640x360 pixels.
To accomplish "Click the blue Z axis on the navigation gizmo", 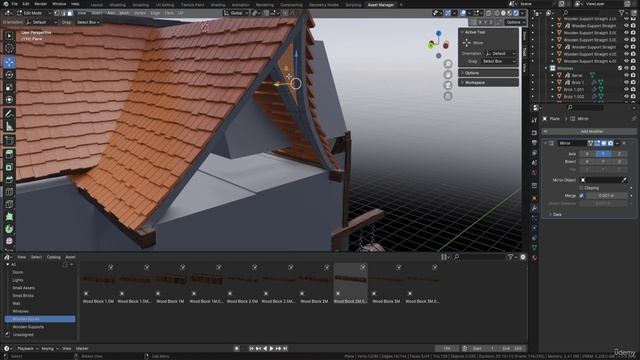I will point(438,33).
